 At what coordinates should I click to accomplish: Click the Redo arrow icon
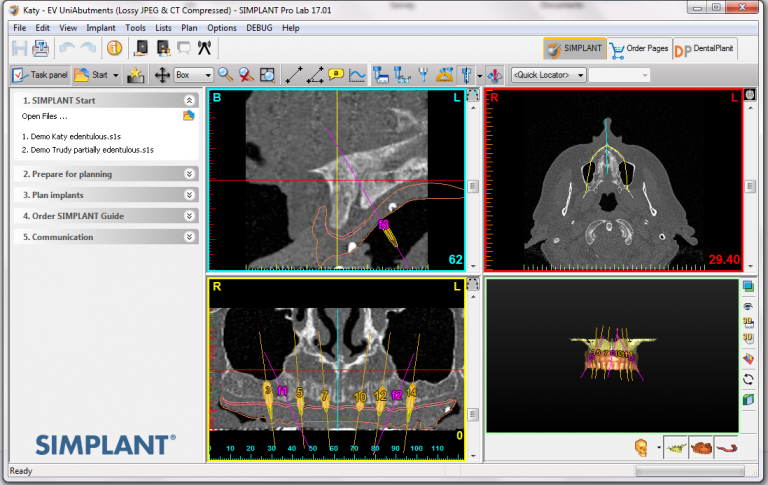click(88, 48)
